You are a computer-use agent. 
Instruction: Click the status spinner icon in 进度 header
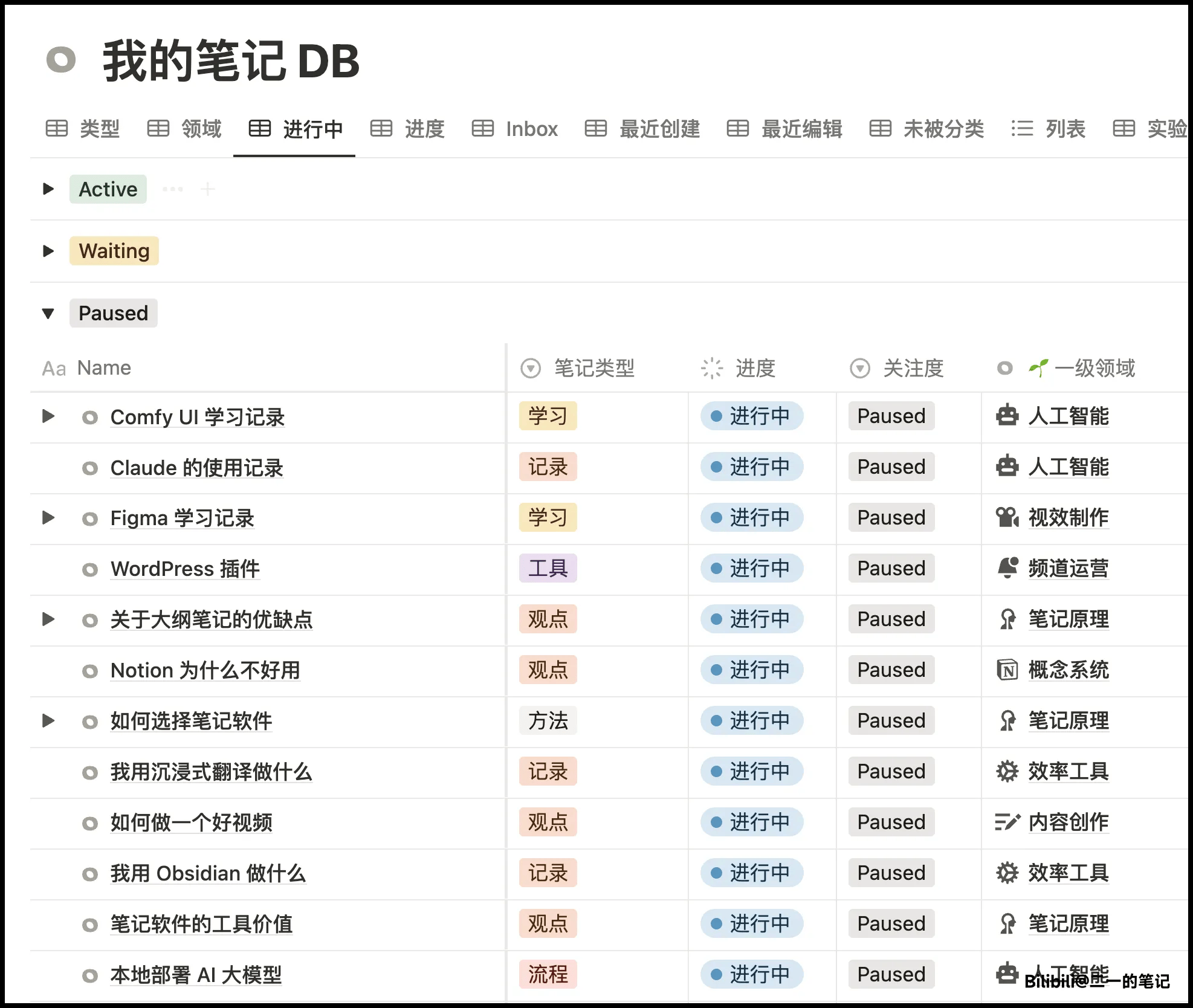712,368
